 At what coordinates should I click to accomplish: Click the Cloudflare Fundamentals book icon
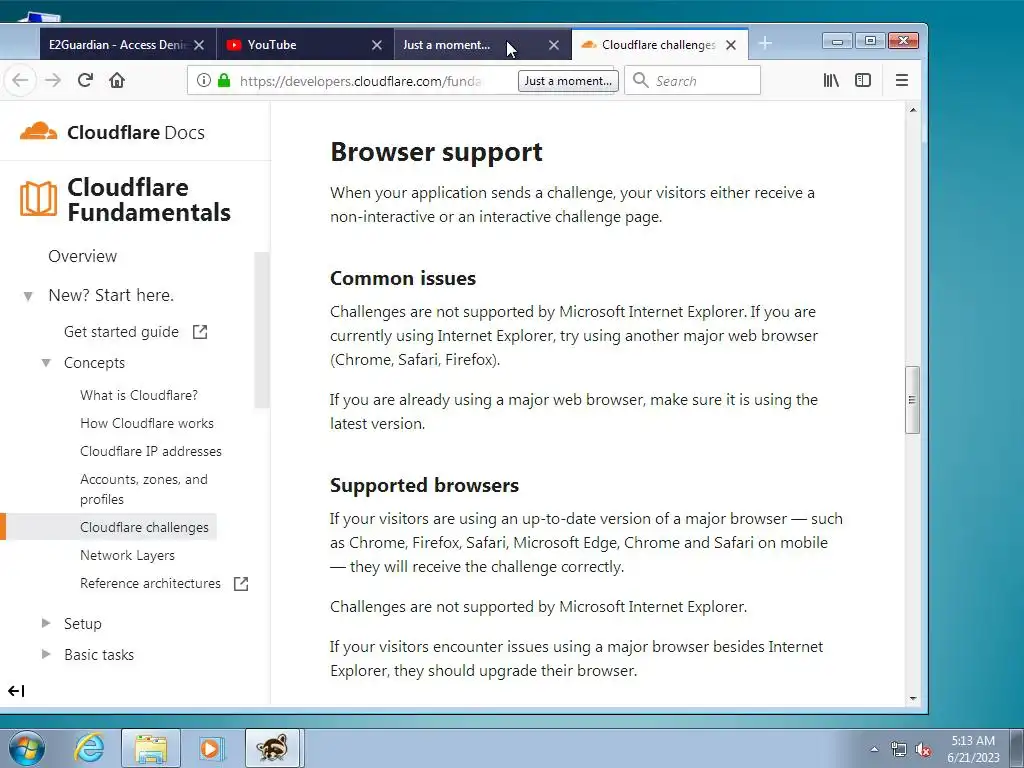[x=38, y=198]
